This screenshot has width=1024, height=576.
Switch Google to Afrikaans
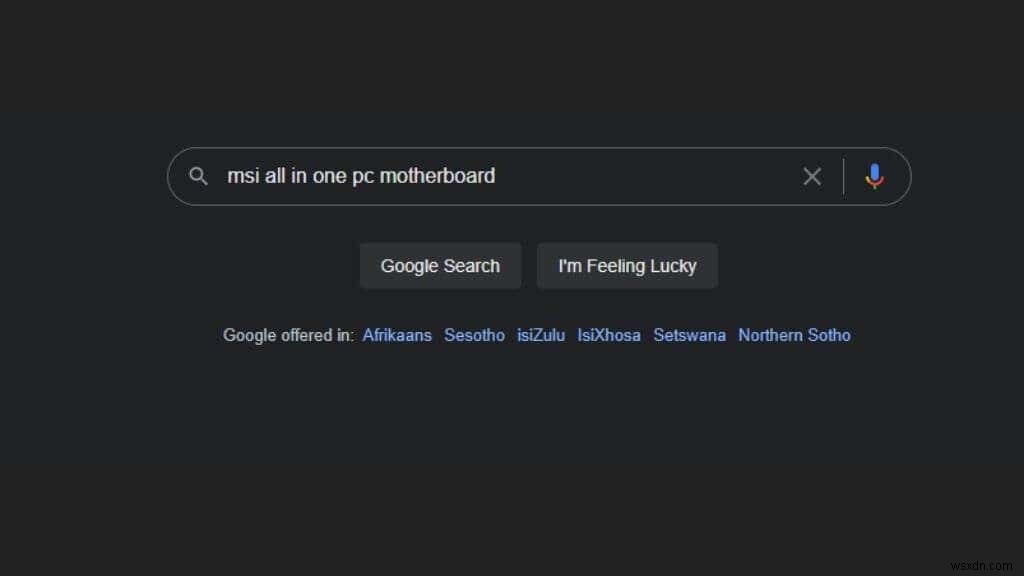click(x=397, y=335)
